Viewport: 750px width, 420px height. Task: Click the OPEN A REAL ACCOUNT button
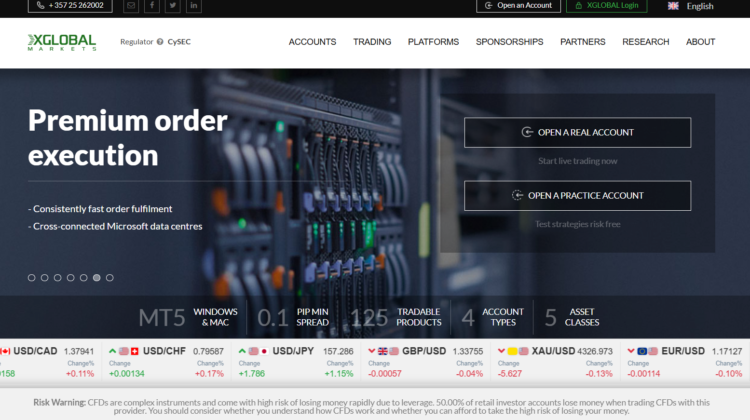[x=577, y=132]
